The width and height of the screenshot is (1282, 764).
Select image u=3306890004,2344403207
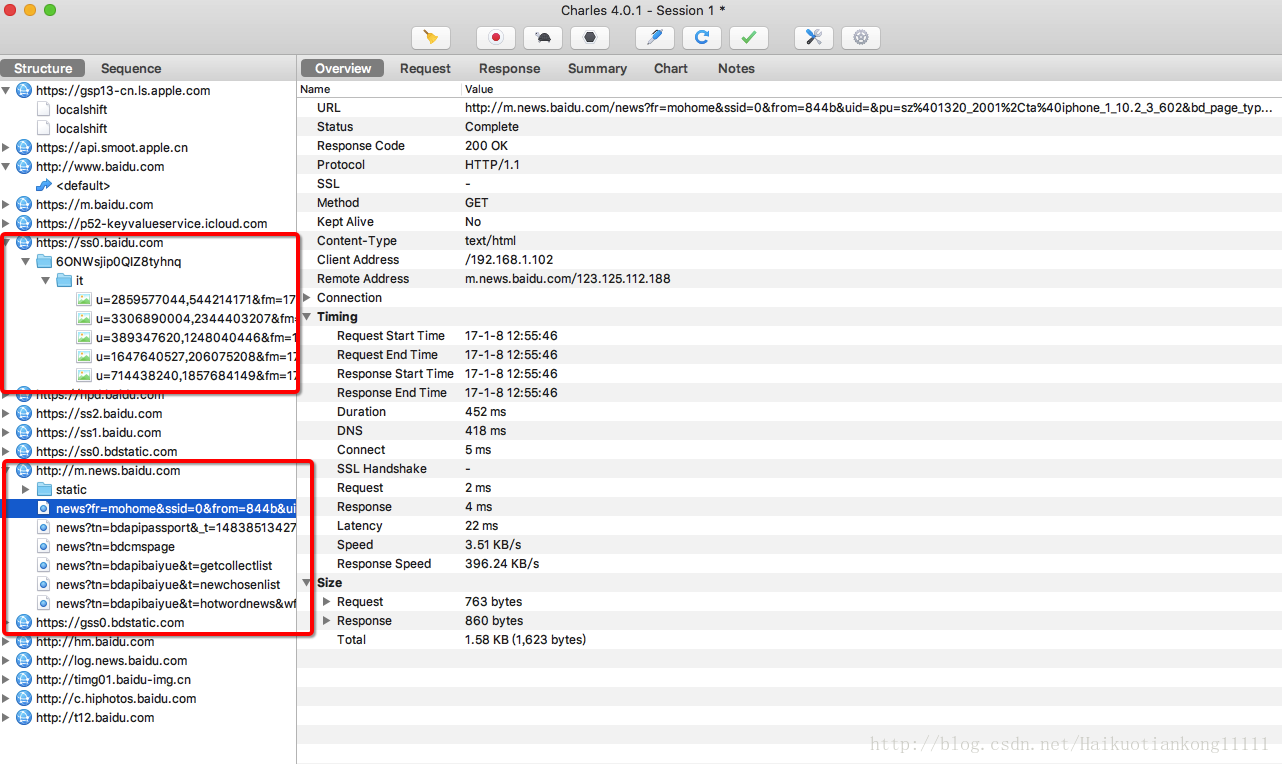click(196, 318)
